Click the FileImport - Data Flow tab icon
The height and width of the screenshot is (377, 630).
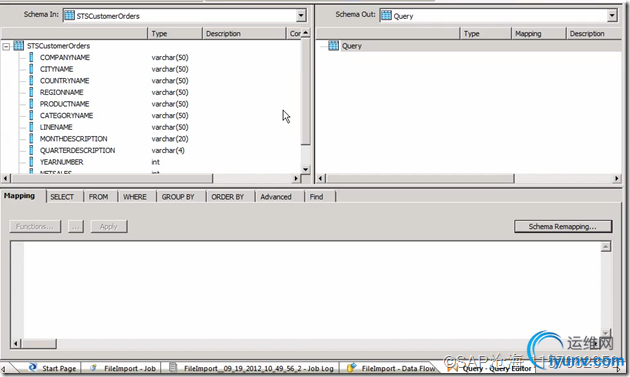point(351,367)
